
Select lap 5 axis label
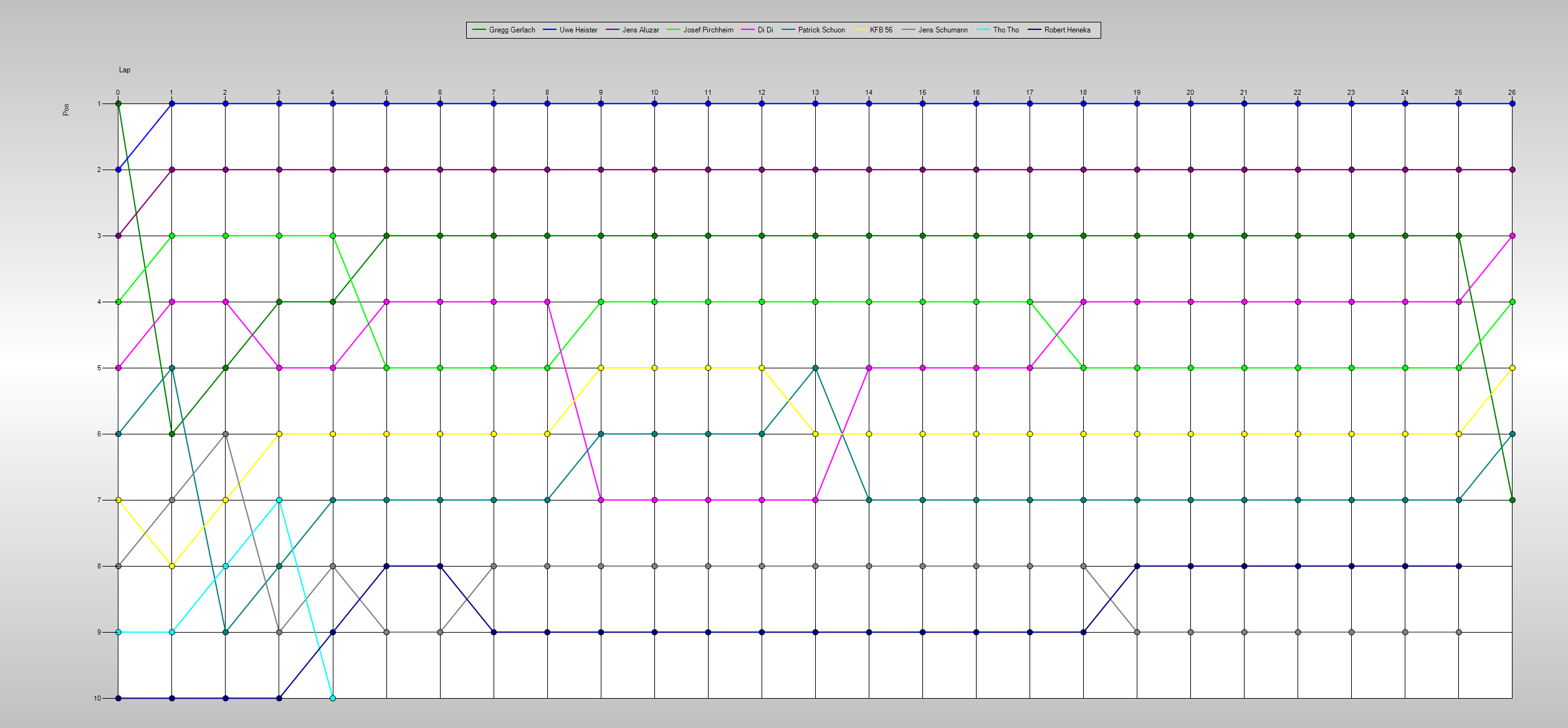(x=386, y=92)
